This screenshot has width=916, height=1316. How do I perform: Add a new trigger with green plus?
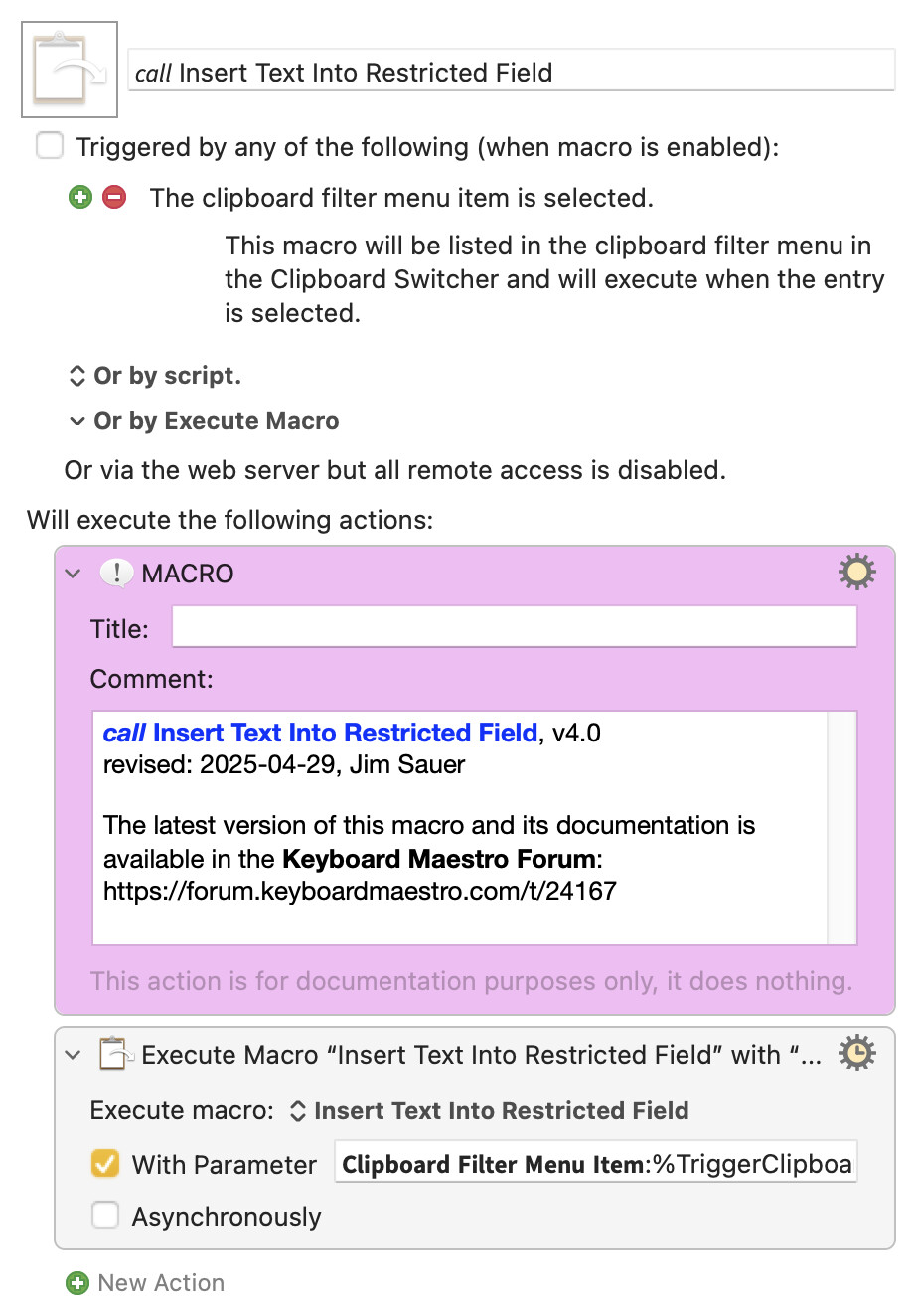[x=80, y=197]
